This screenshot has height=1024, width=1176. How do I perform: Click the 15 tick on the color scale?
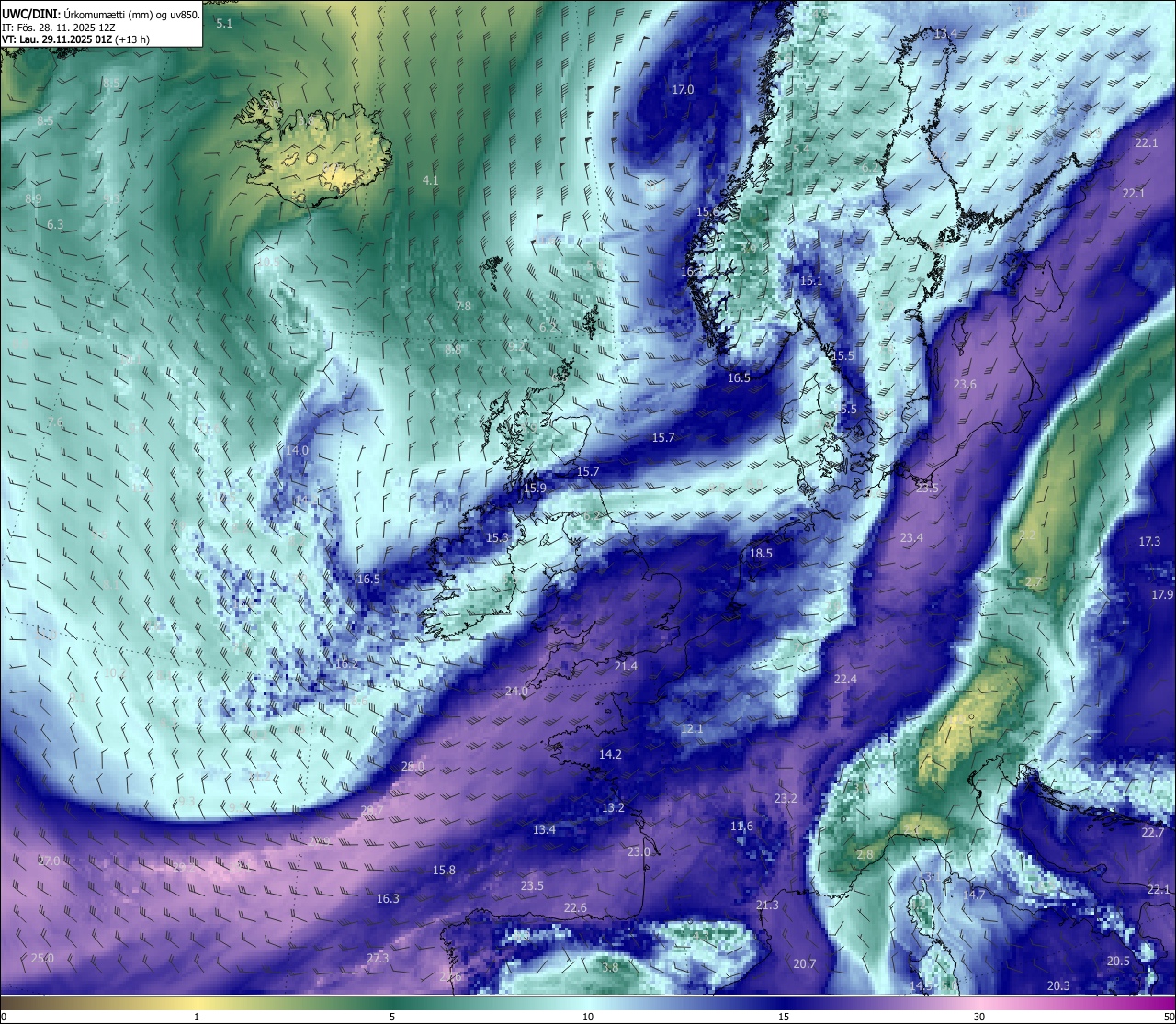click(784, 1017)
